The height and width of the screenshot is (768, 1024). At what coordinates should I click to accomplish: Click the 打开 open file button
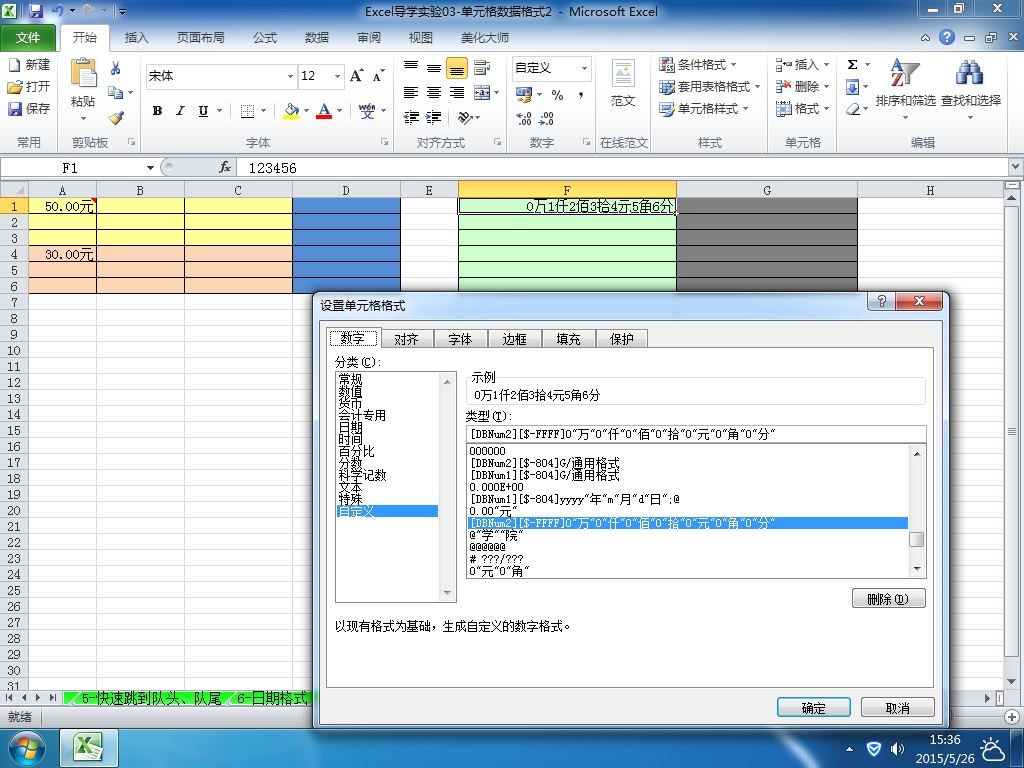click(x=29, y=86)
